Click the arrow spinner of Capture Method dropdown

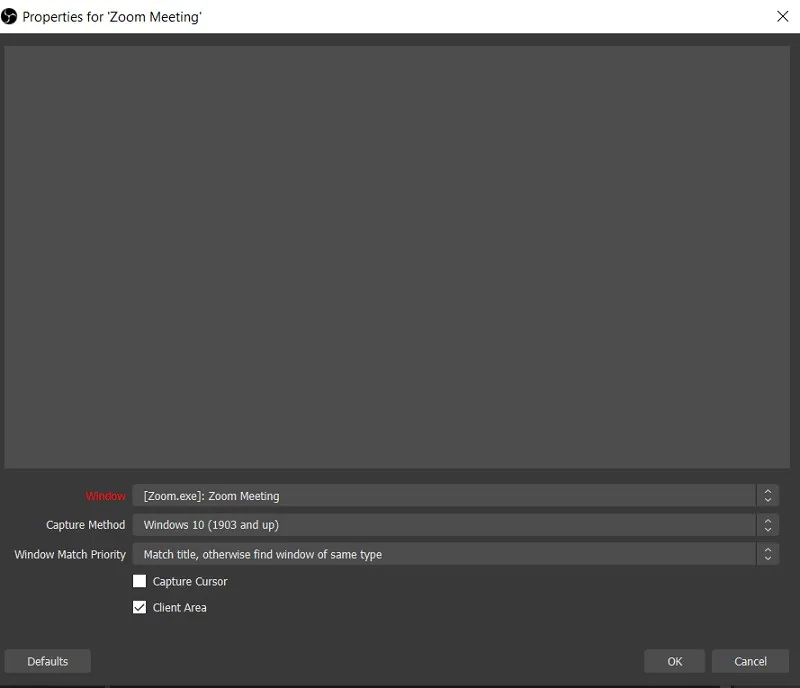tap(767, 525)
